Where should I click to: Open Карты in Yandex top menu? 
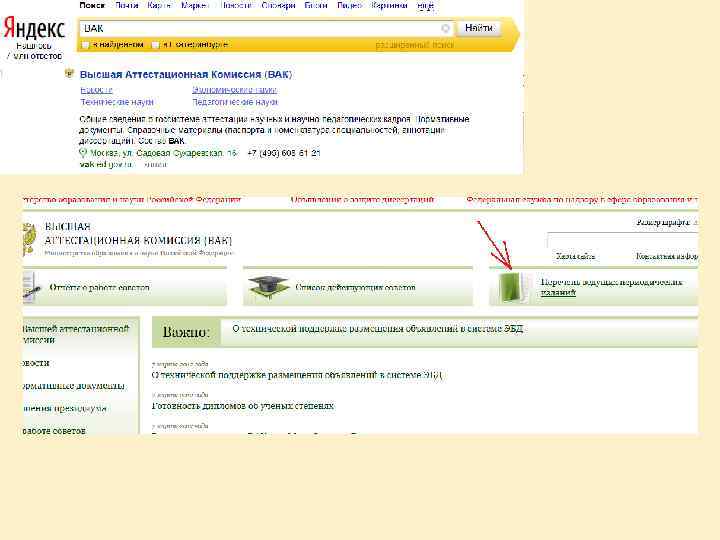click(159, 6)
